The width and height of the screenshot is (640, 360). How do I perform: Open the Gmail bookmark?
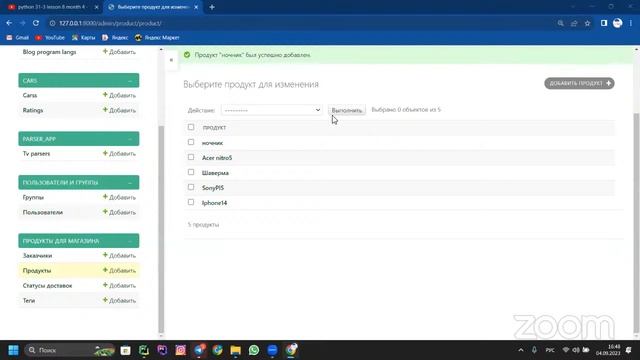18,38
